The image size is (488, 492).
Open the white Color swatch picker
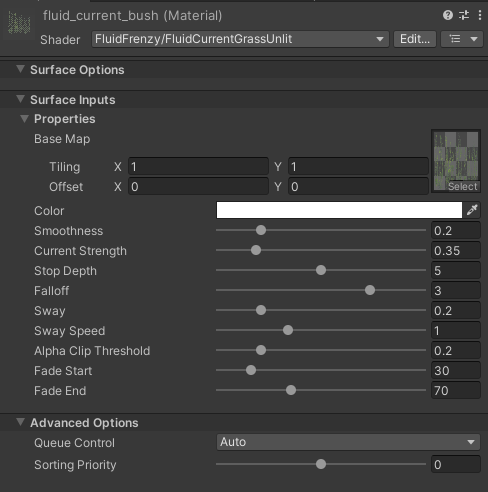click(339, 210)
